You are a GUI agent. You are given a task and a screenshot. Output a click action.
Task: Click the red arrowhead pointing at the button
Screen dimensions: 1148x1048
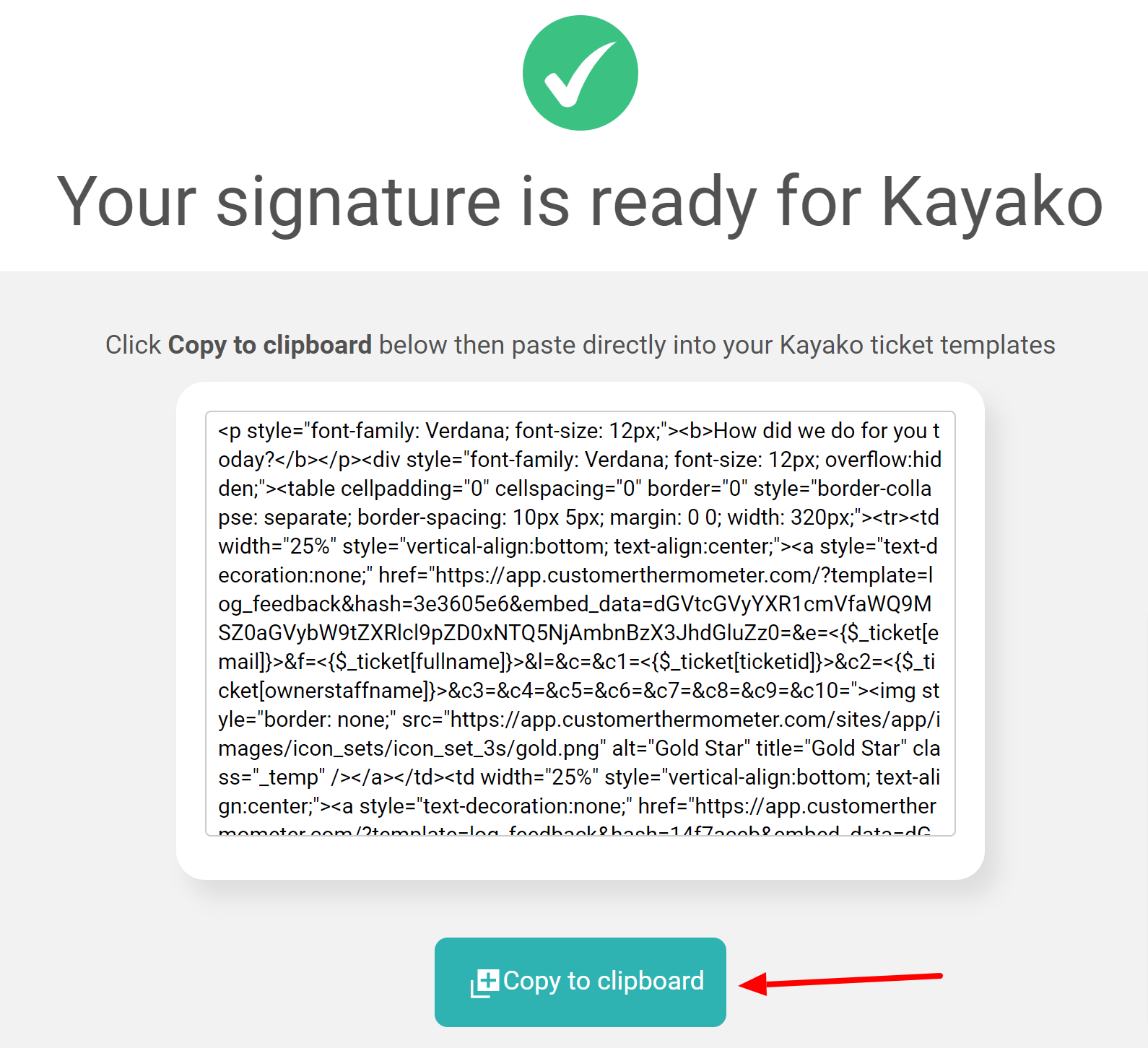[754, 984]
